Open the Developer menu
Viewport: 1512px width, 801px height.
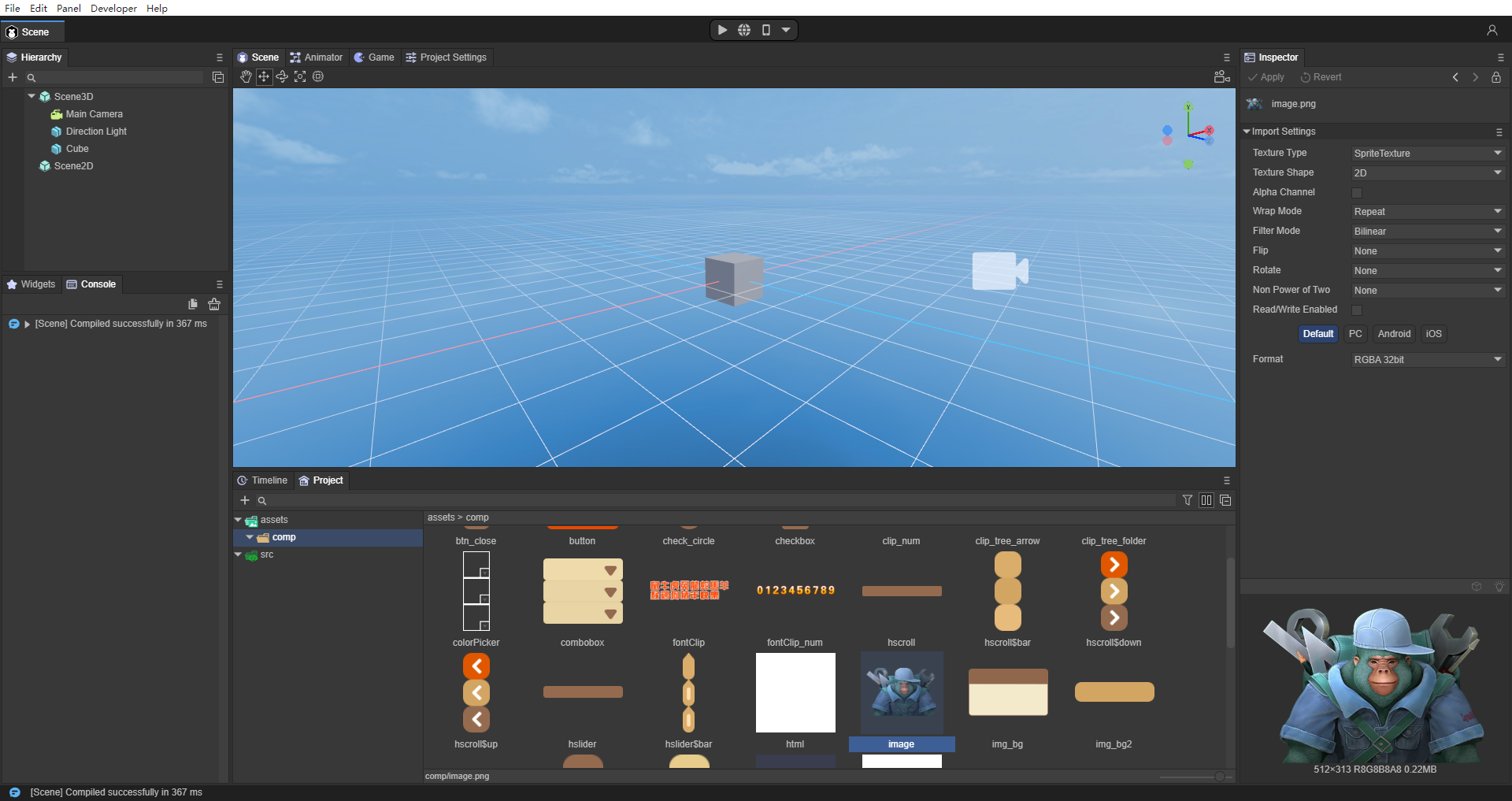click(113, 8)
